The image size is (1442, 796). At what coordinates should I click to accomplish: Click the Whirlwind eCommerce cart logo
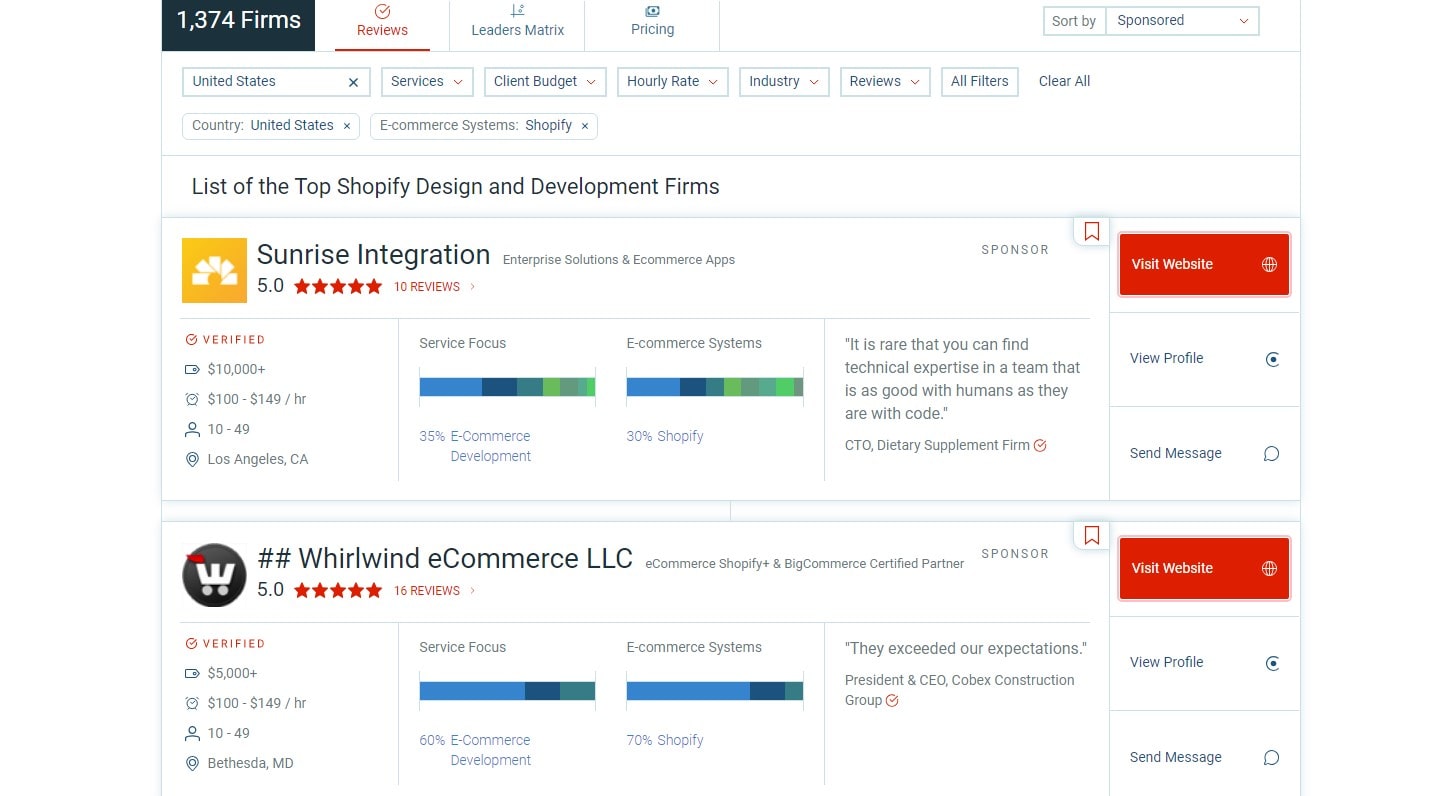click(x=214, y=575)
